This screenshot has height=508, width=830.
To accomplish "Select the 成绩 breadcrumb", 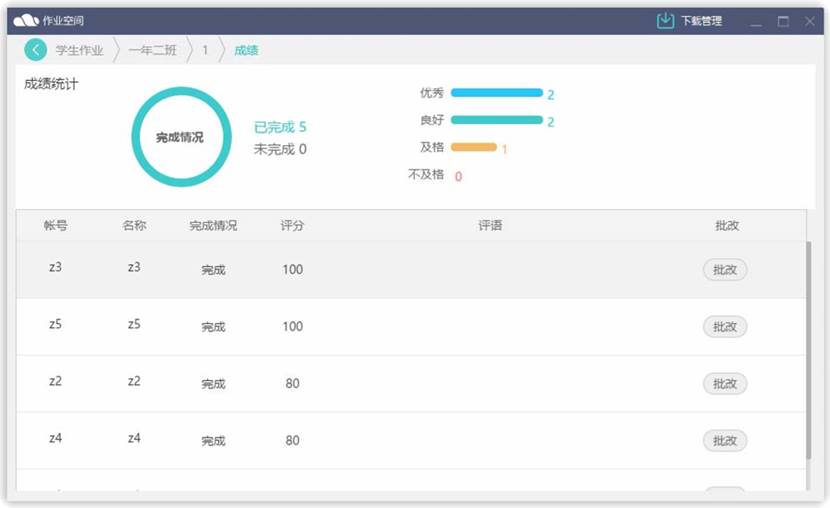I will pos(246,50).
